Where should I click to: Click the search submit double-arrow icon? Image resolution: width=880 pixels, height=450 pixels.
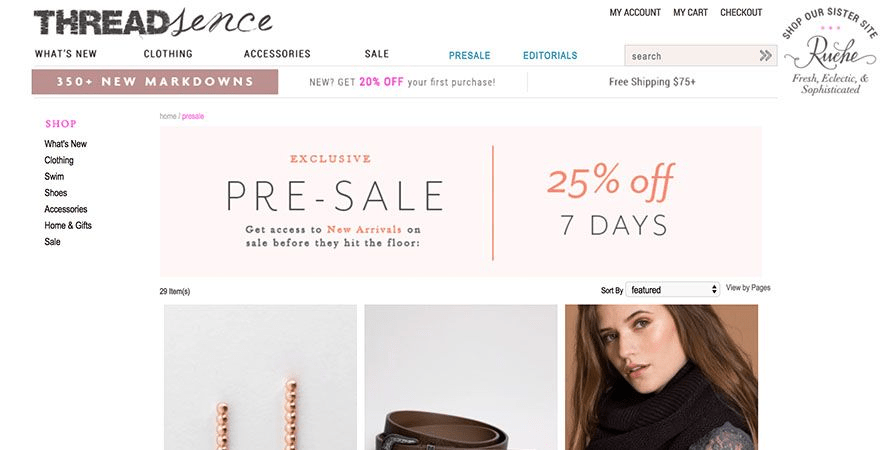click(766, 55)
